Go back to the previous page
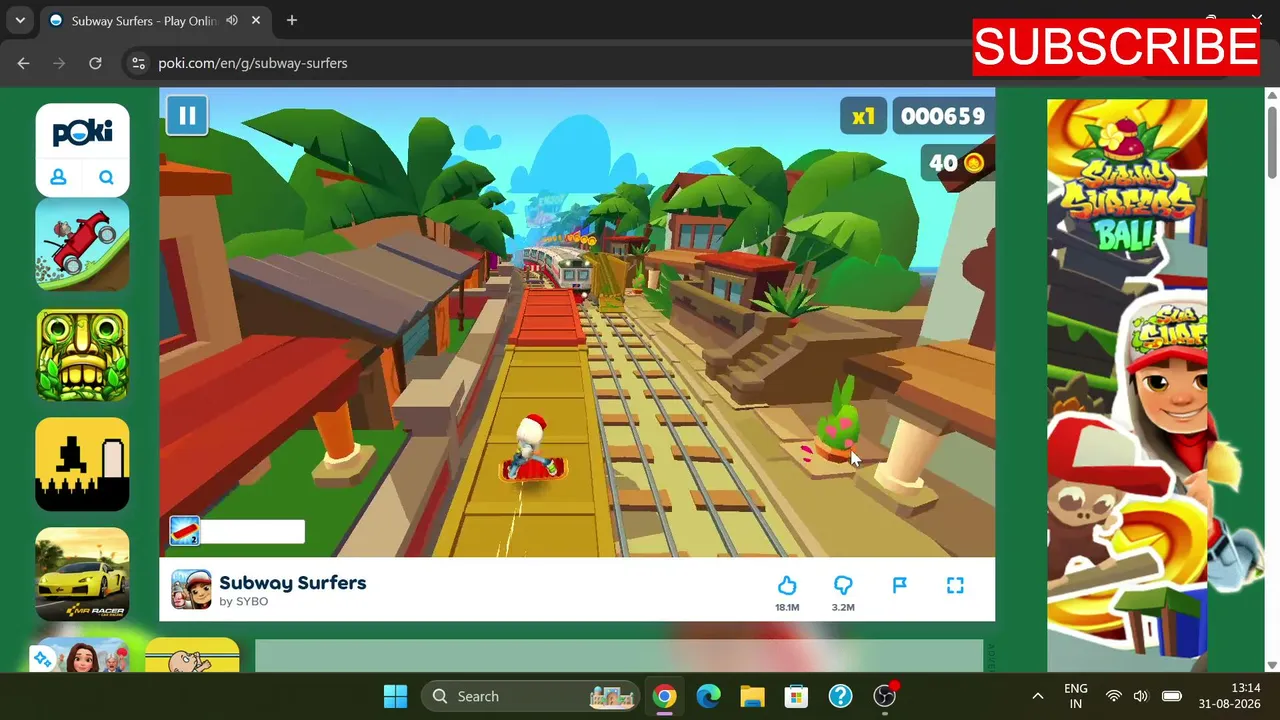 [x=24, y=63]
